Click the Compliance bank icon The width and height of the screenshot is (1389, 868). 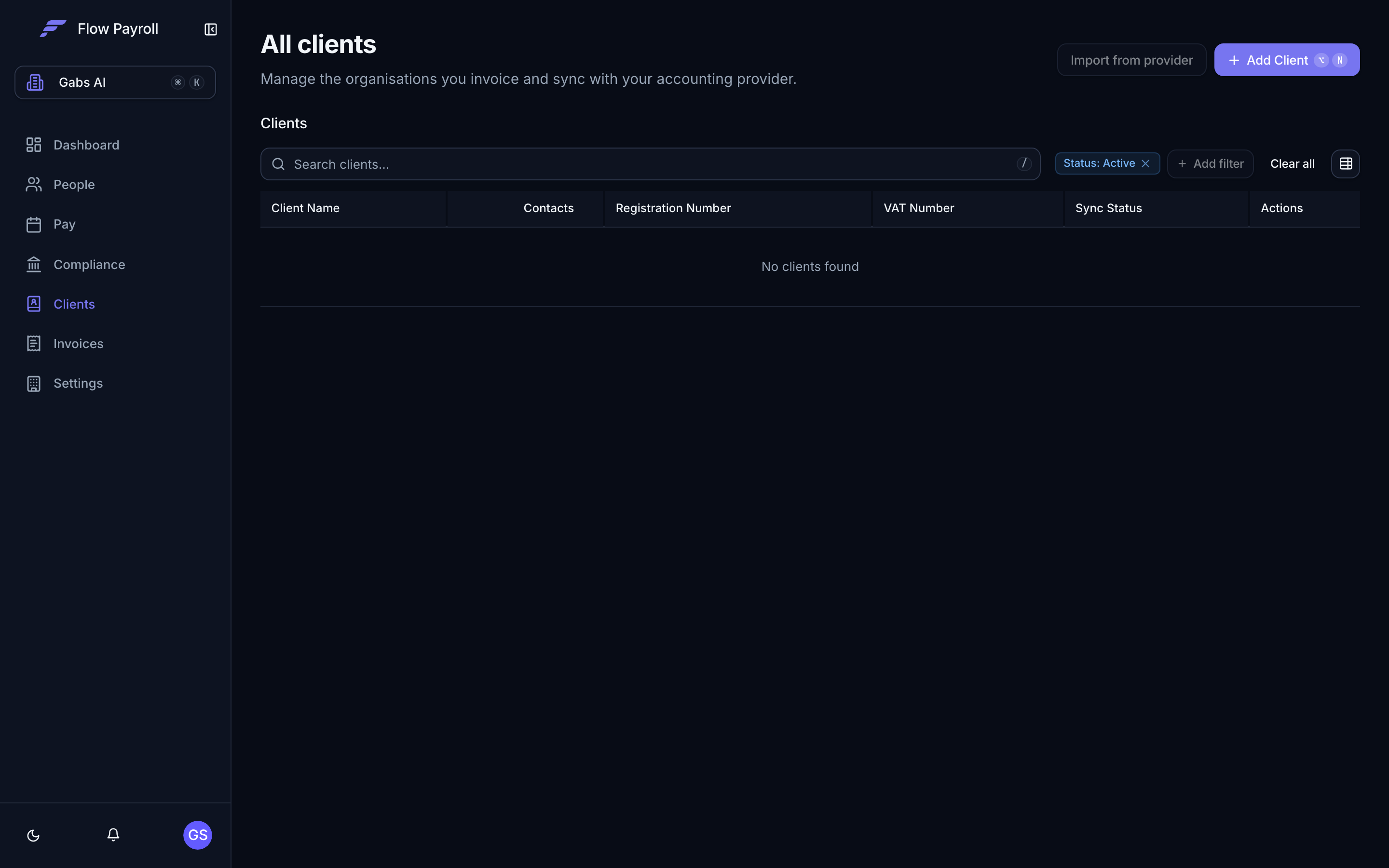pos(34,264)
